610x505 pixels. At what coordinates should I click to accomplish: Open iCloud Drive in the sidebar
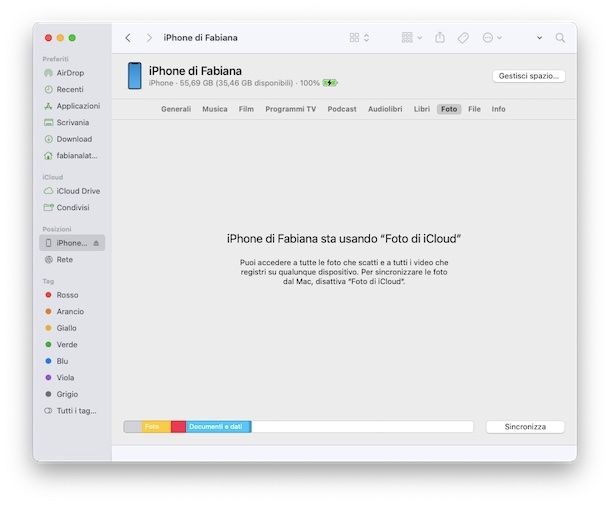pyautogui.click(x=72, y=191)
